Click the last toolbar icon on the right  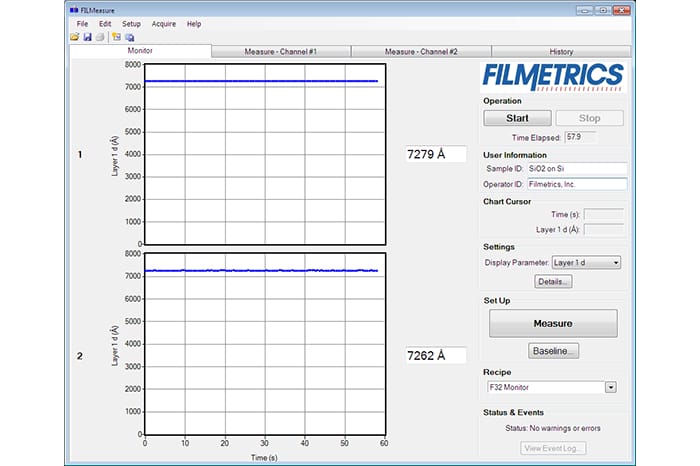pos(129,37)
